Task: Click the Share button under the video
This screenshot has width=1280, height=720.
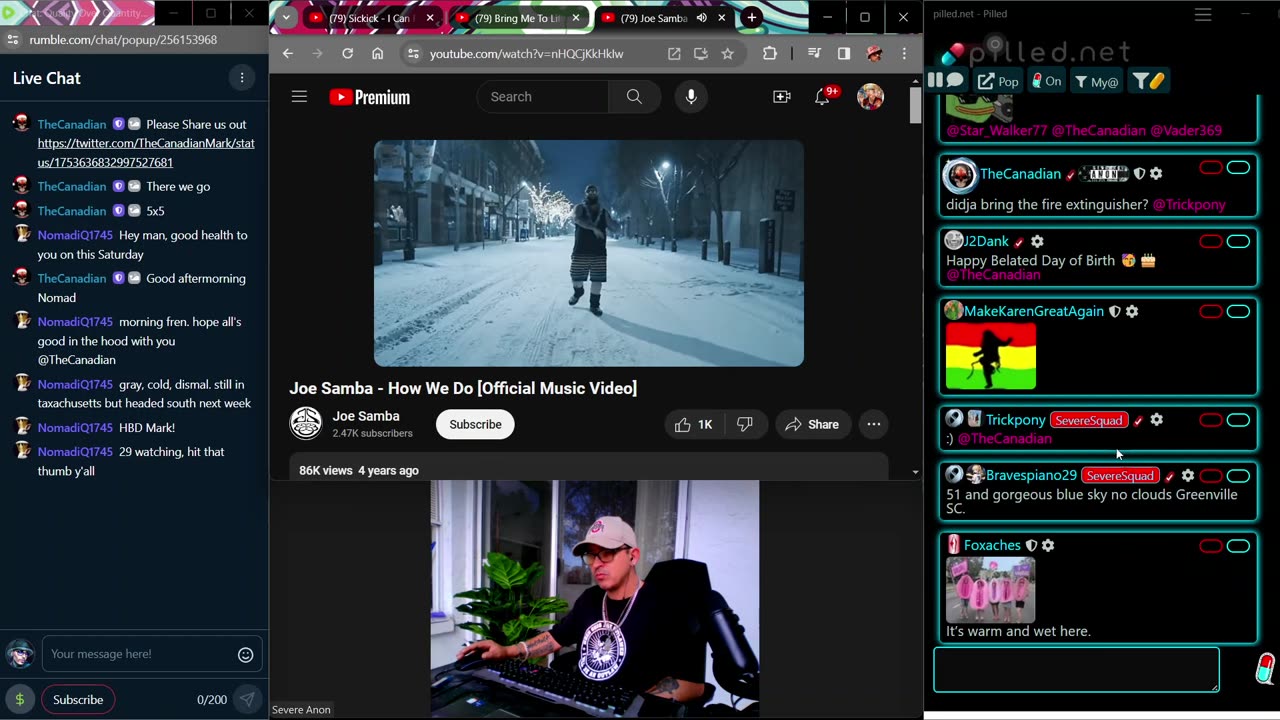Action: click(812, 425)
